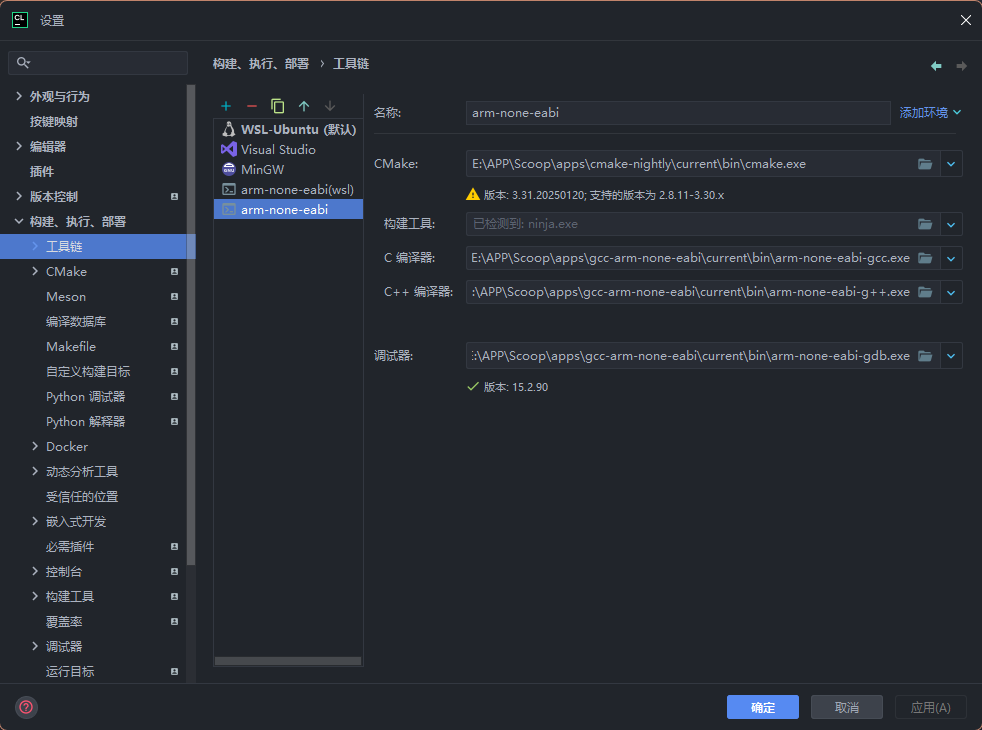
Task: Focus the settings search field
Action: tap(98, 63)
